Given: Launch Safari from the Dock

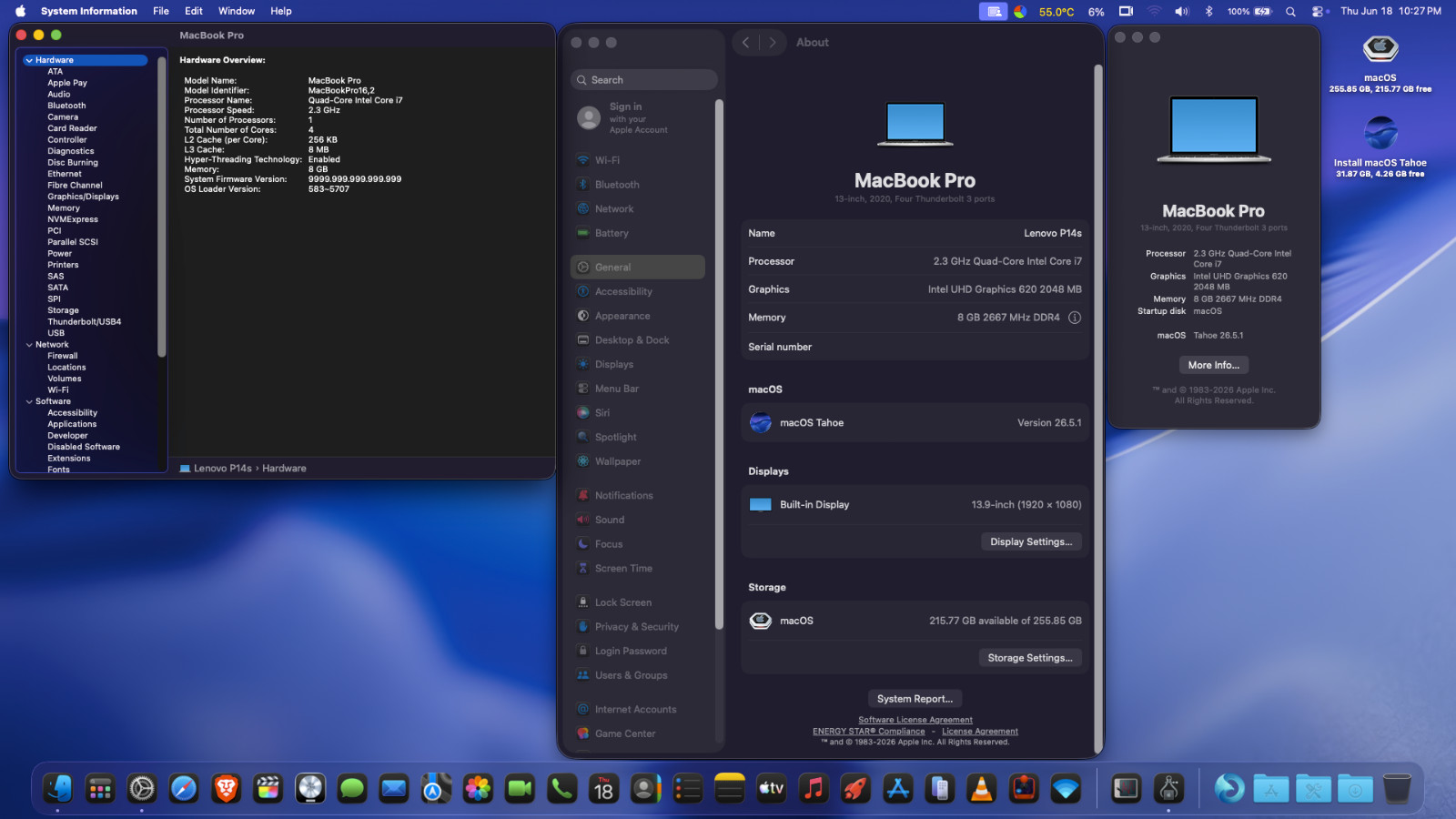Looking at the screenshot, I should [184, 788].
